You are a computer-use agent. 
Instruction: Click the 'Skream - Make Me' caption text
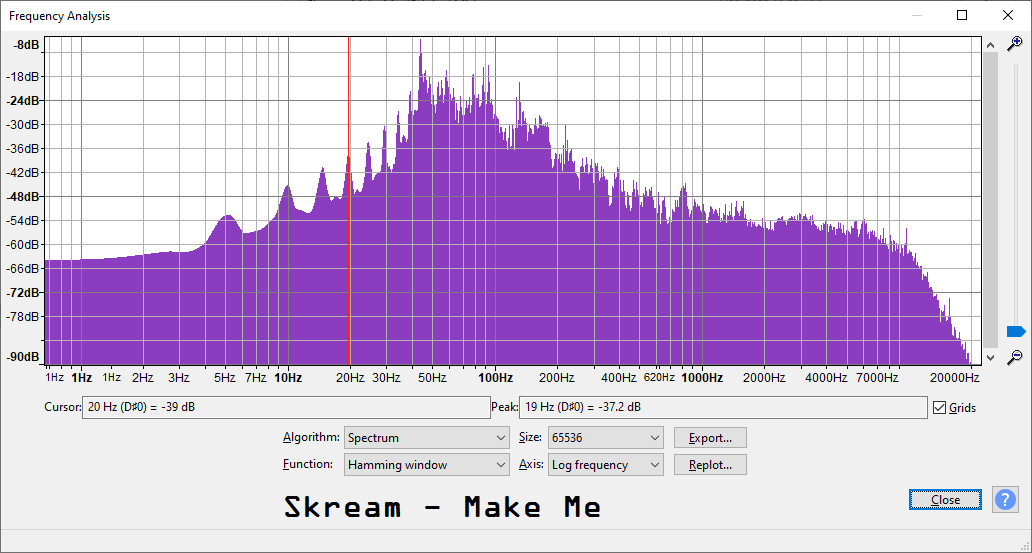(x=442, y=508)
